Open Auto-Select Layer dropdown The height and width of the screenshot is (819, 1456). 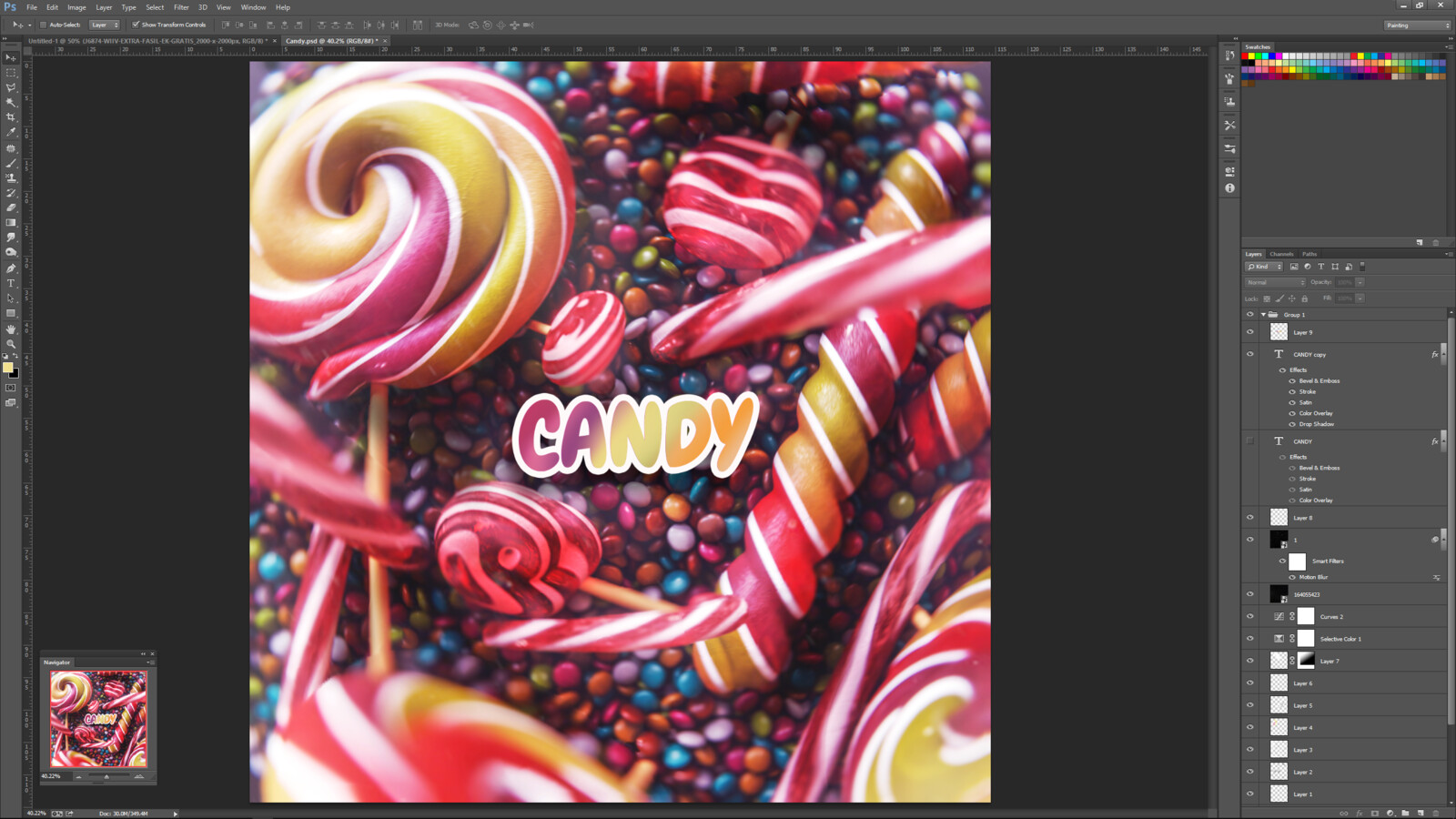click(105, 25)
